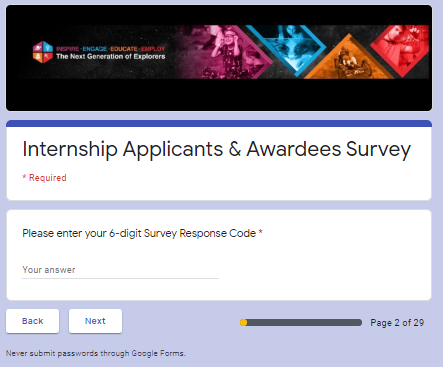Click the black area of the header banner
Image resolution: width=443 pixels, height=367 pixels.
(219, 95)
